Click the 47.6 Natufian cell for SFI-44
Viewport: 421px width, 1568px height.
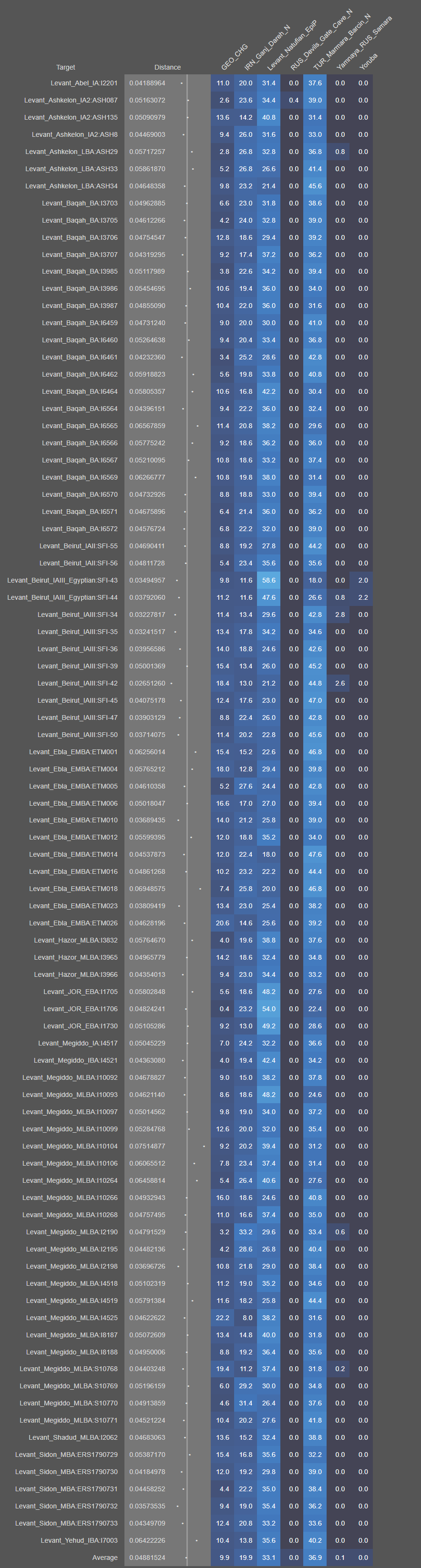pos(268,597)
